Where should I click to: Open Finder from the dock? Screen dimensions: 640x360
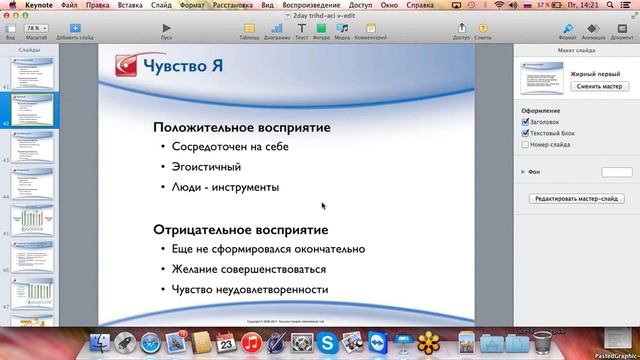pyautogui.click(x=100, y=342)
